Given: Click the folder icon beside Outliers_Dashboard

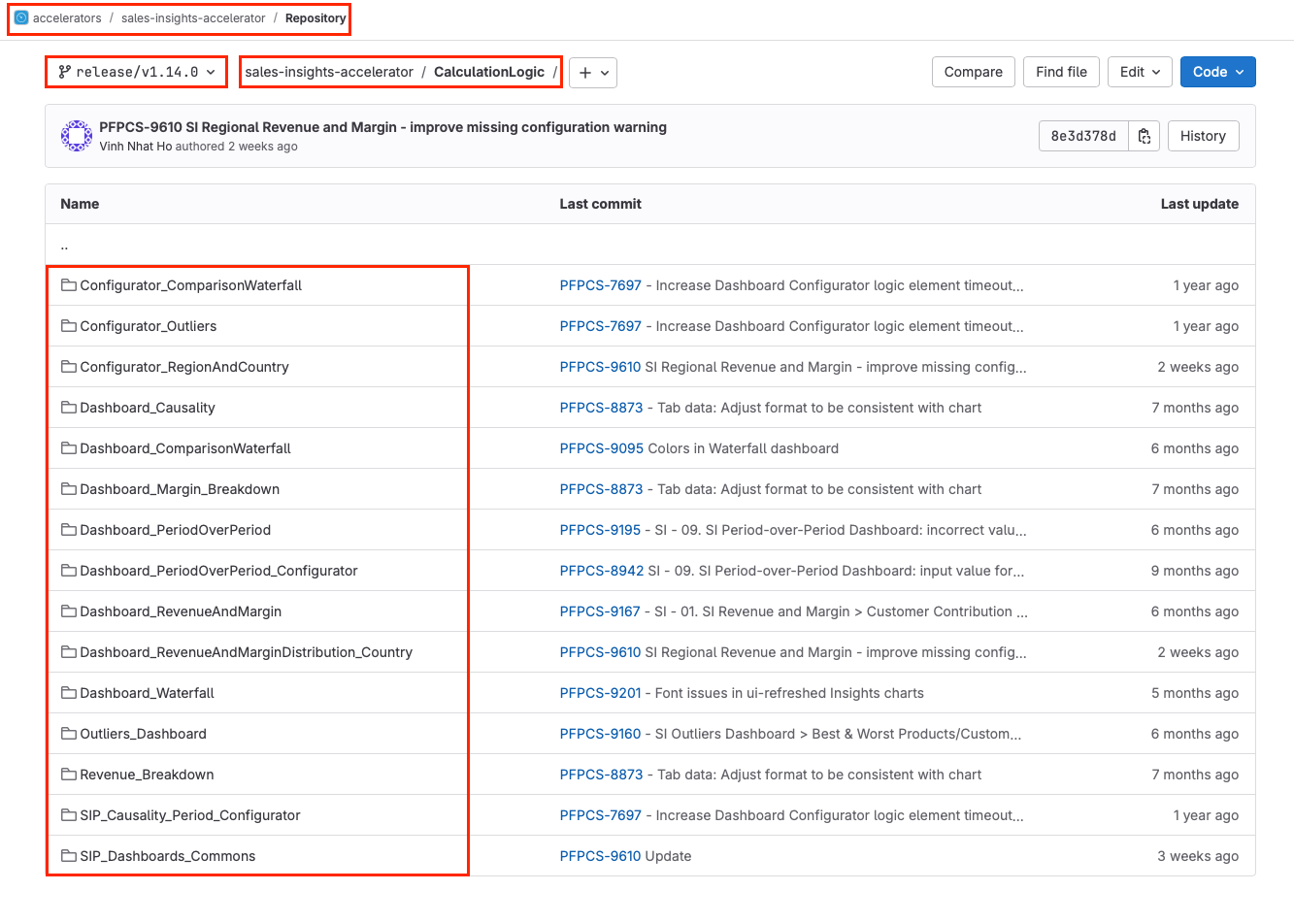Looking at the screenshot, I should (69, 734).
